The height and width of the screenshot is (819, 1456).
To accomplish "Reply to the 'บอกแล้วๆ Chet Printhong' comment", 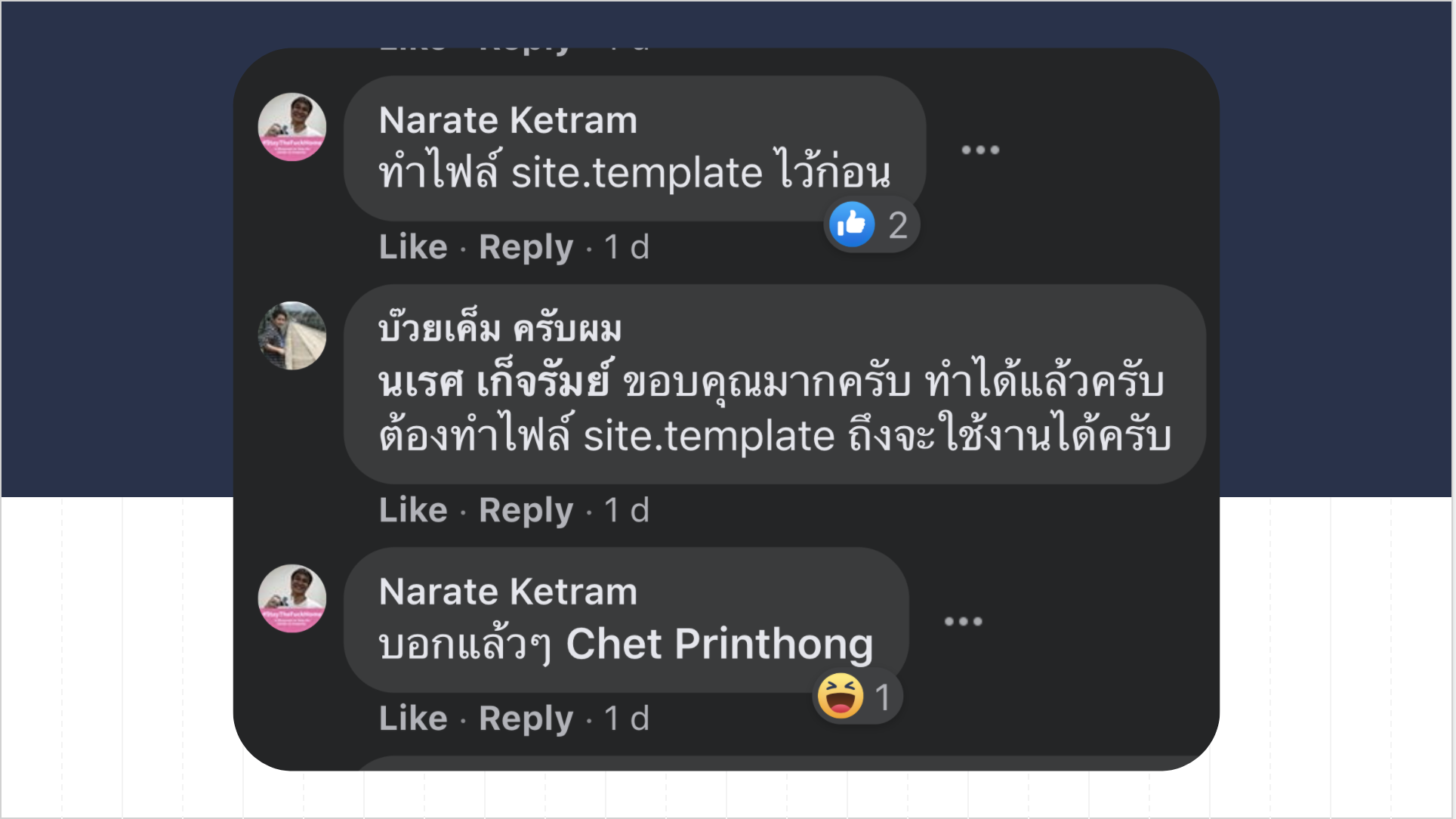I will [x=526, y=718].
